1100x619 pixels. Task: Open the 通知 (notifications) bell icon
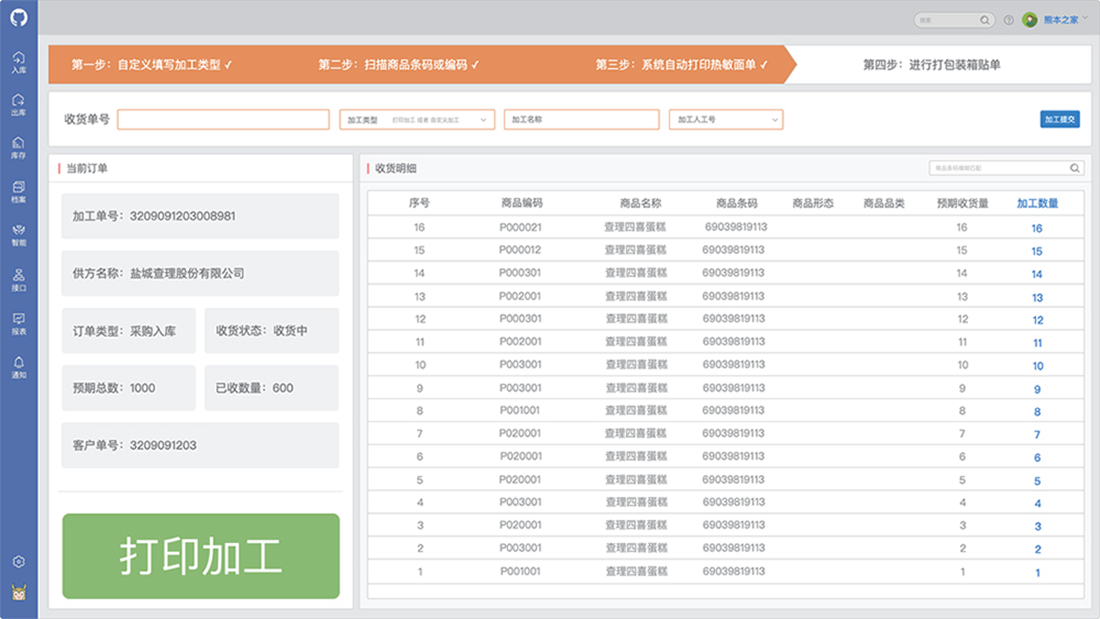click(19, 367)
